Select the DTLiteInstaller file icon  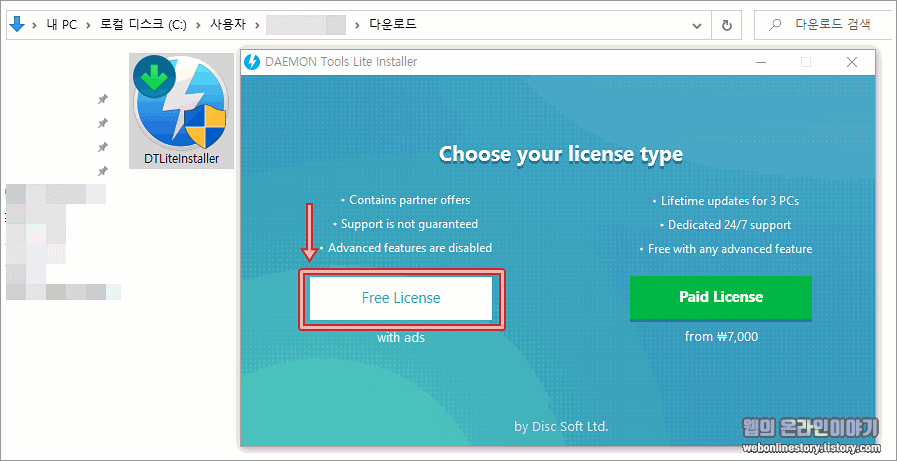tap(181, 111)
